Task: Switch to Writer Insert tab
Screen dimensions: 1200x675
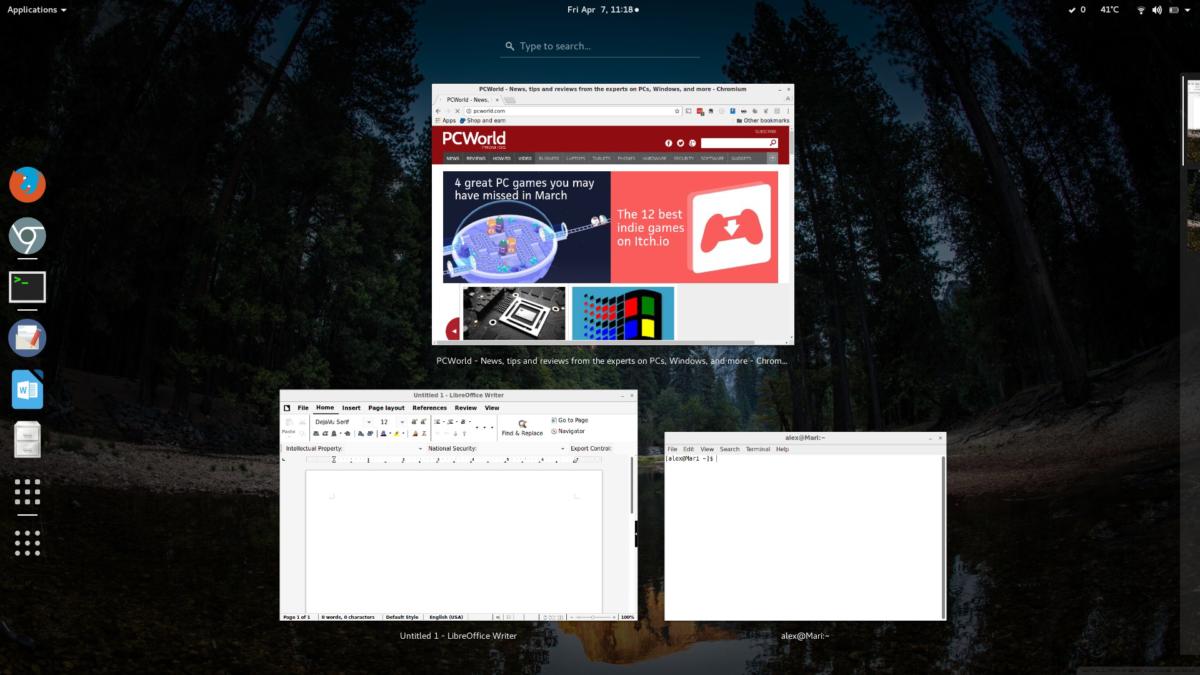Action: pyautogui.click(x=351, y=408)
